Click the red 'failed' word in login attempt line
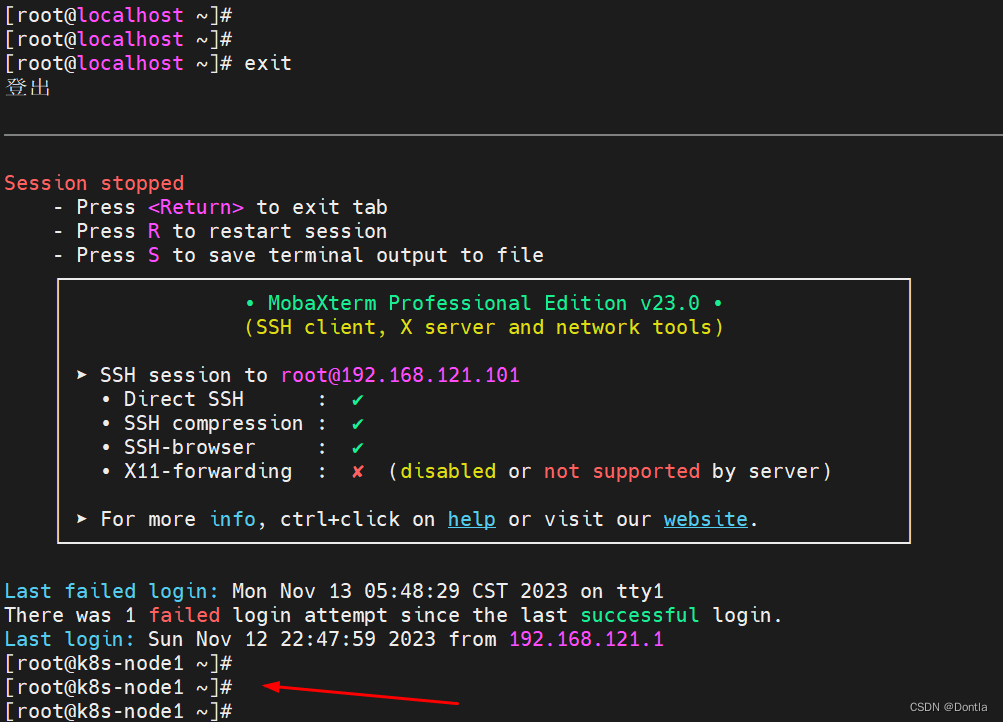The image size is (1003, 722). pyautogui.click(x=184, y=615)
